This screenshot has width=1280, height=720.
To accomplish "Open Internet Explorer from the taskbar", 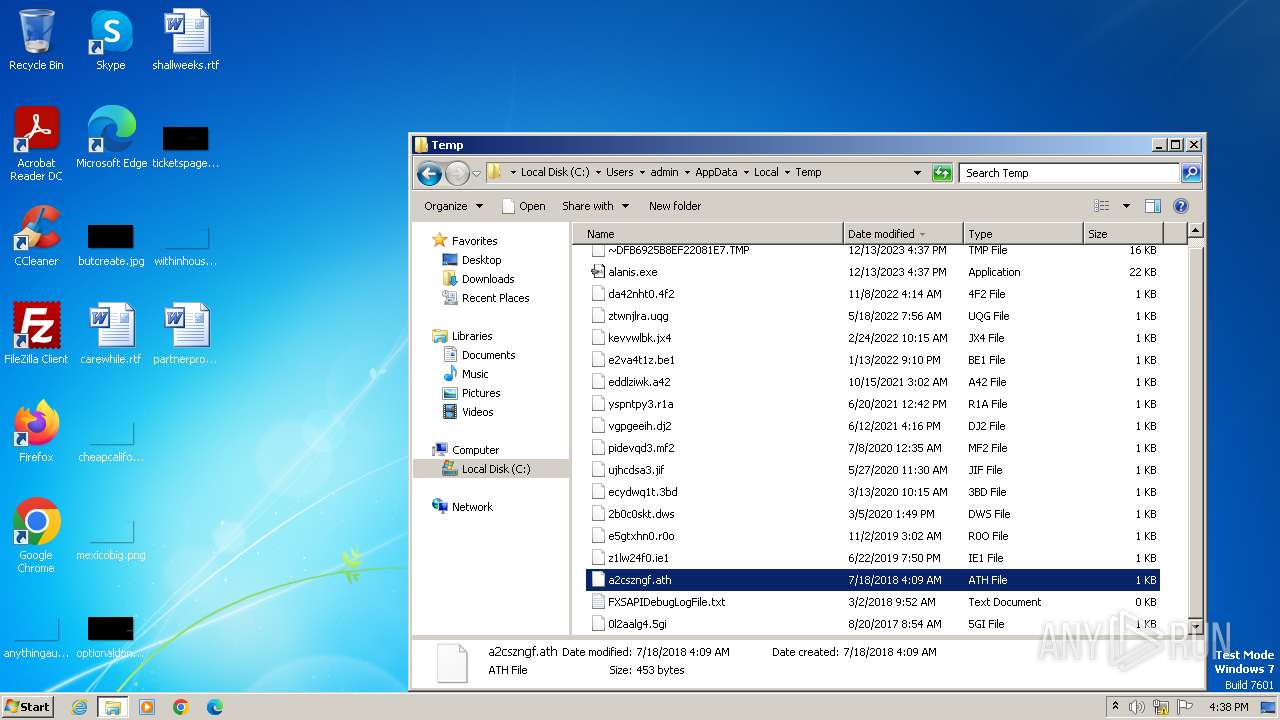I will click(80, 707).
